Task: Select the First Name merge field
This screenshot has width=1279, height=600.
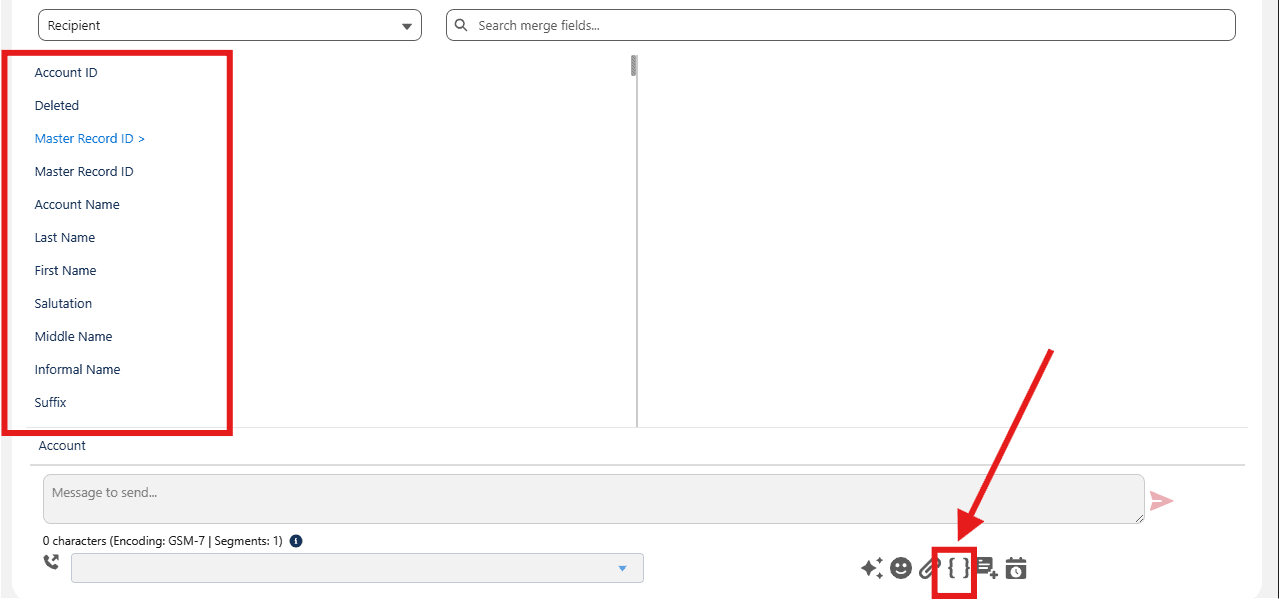Action: pyautogui.click(x=66, y=270)
